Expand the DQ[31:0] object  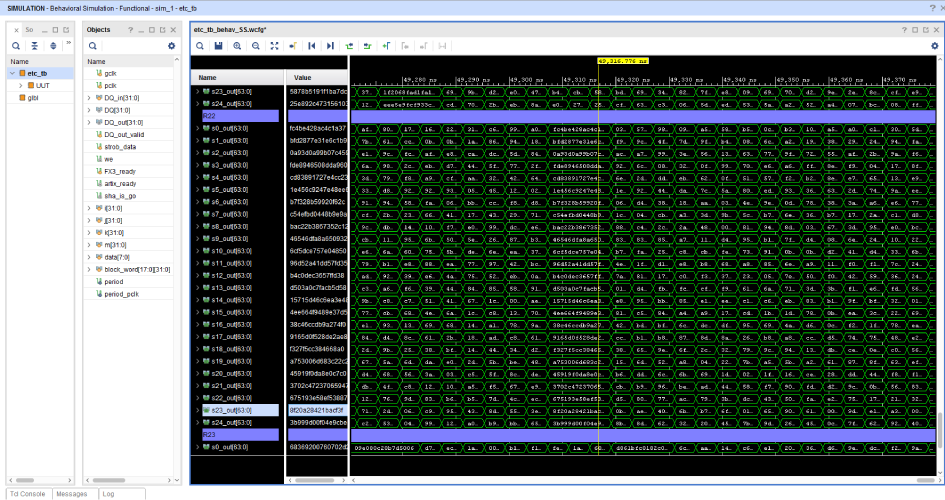(x=89, y=110)
